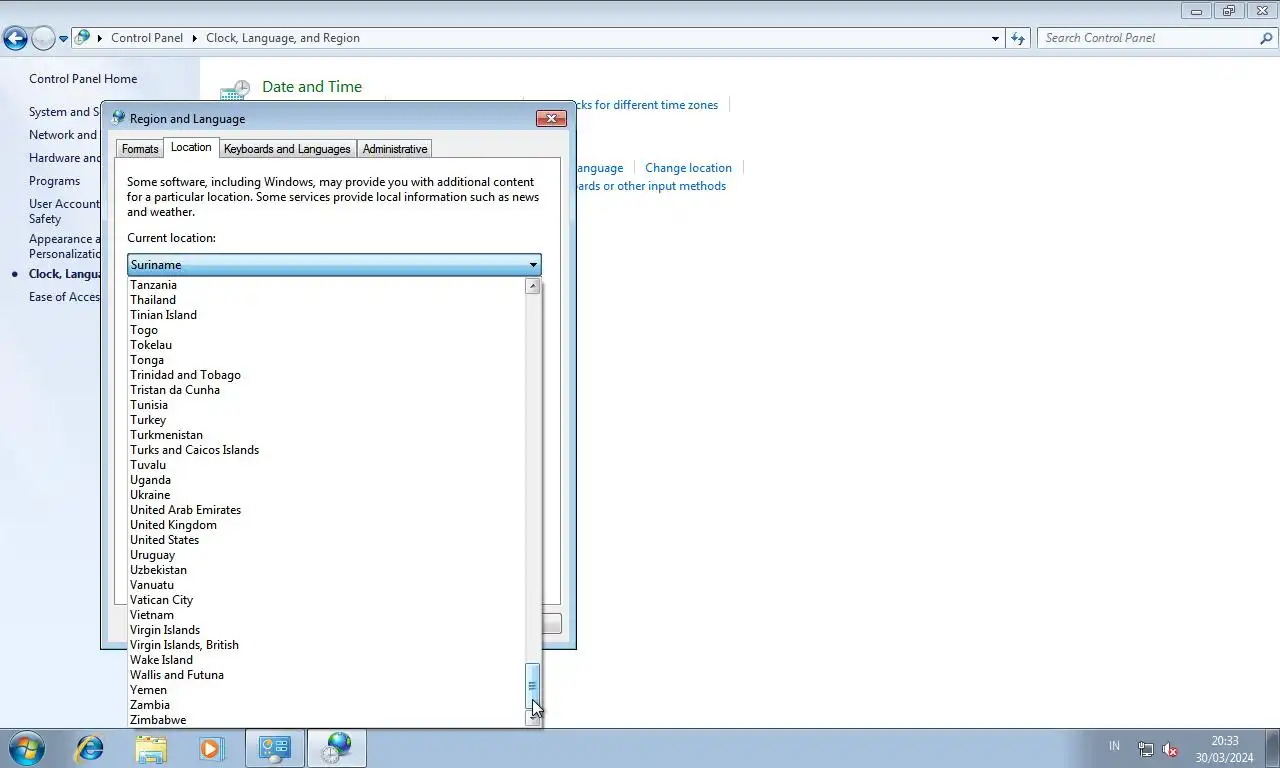This screenshot has height=768, width=1280.
Task: Click the search magnifier icon
Action: point(1266,38)
